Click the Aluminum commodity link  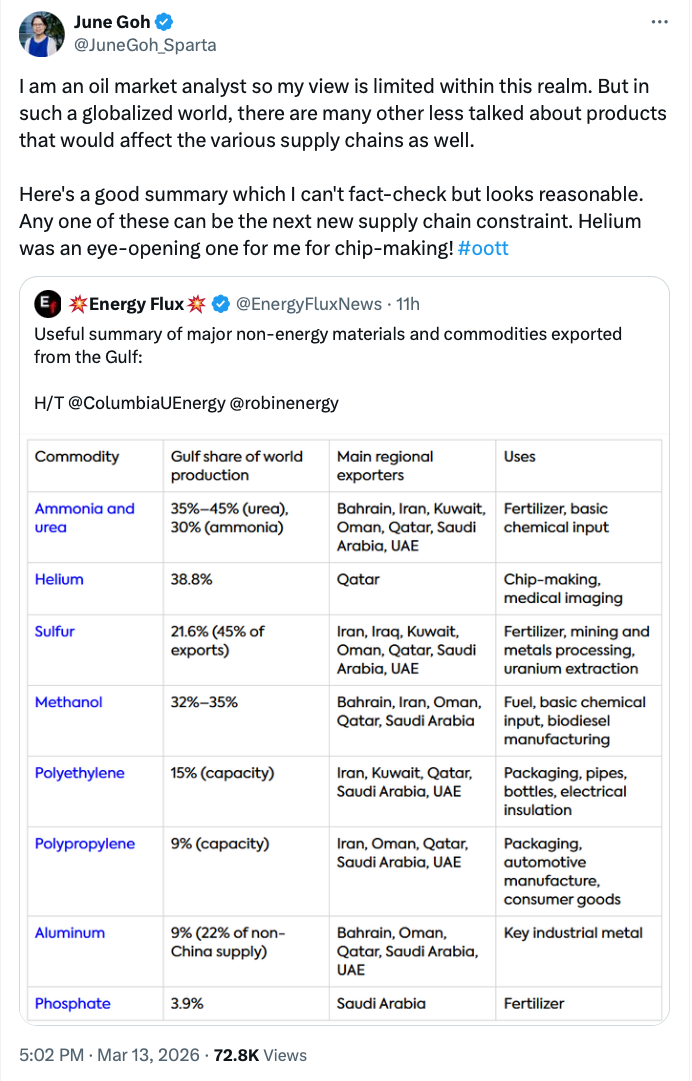[x=69, y=932]
